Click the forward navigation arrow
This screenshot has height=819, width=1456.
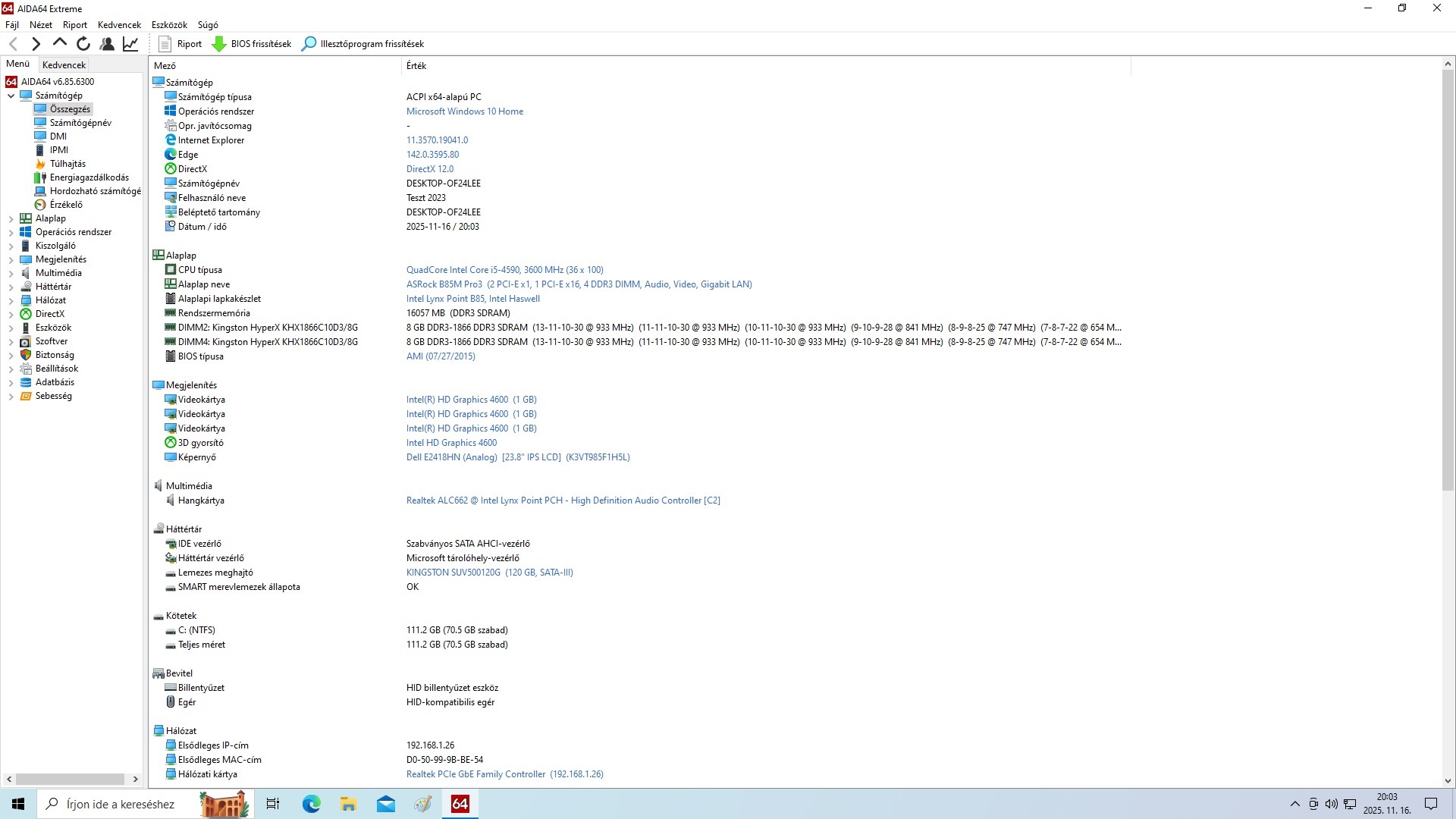point(36,44)
